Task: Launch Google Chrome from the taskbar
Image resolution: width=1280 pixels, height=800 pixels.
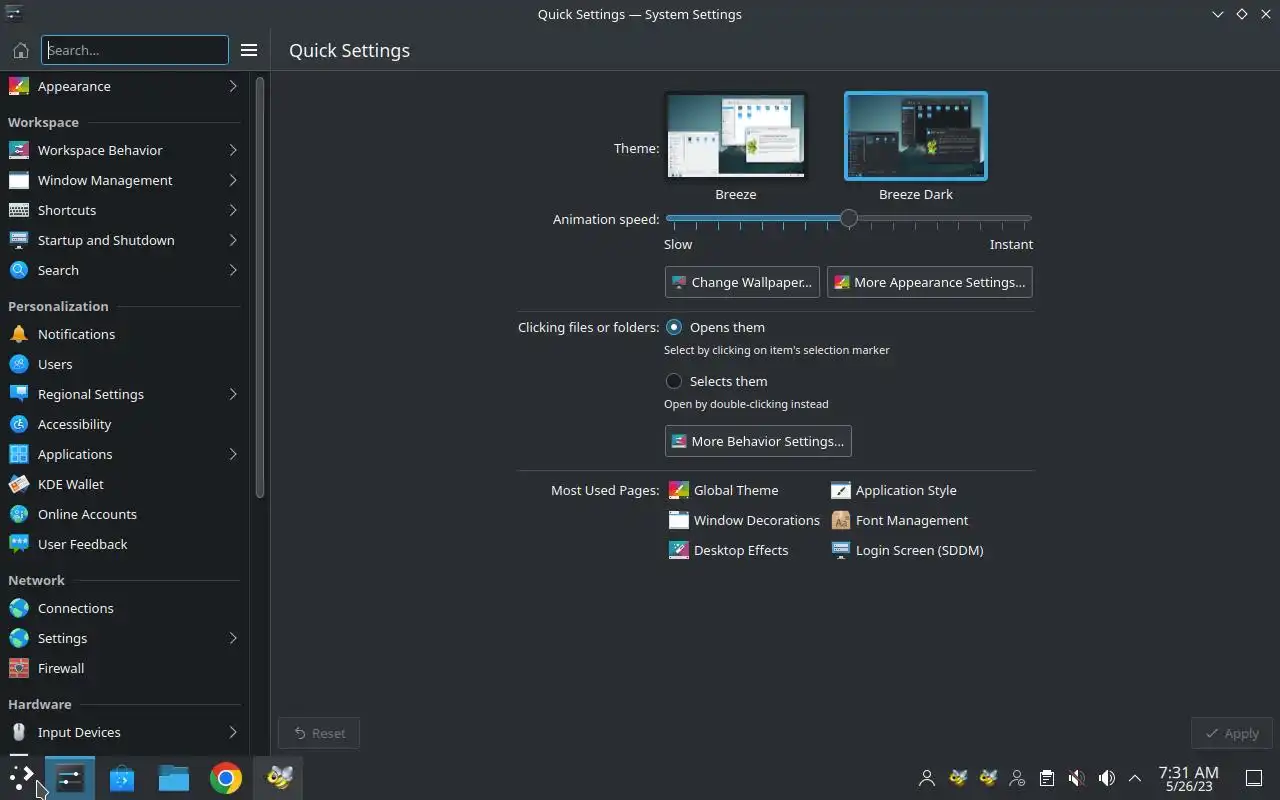Action: pos(226,778)
